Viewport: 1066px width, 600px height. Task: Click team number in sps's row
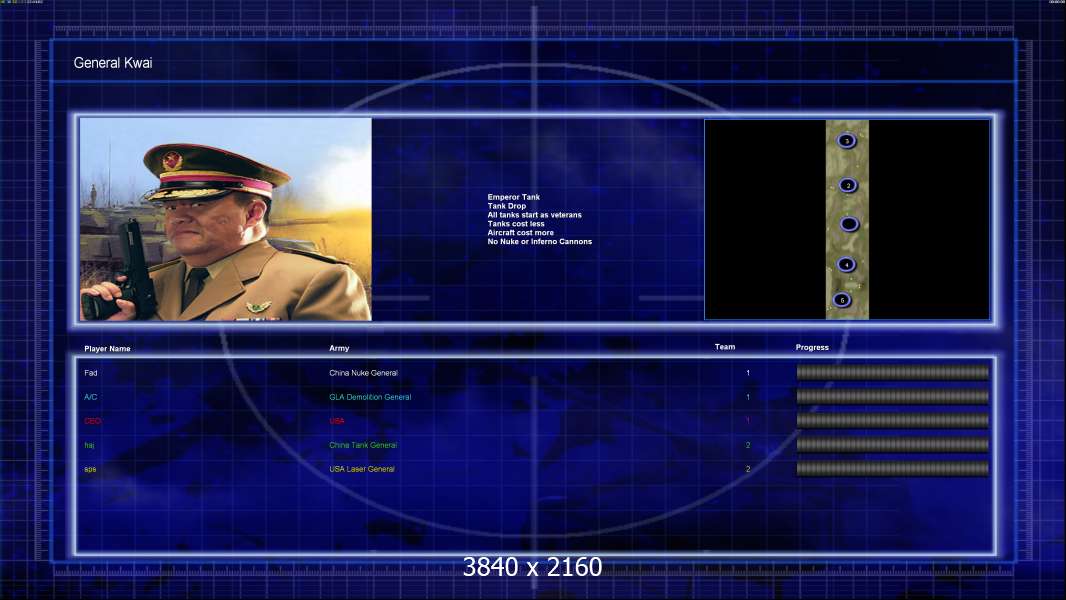(748, 469)
